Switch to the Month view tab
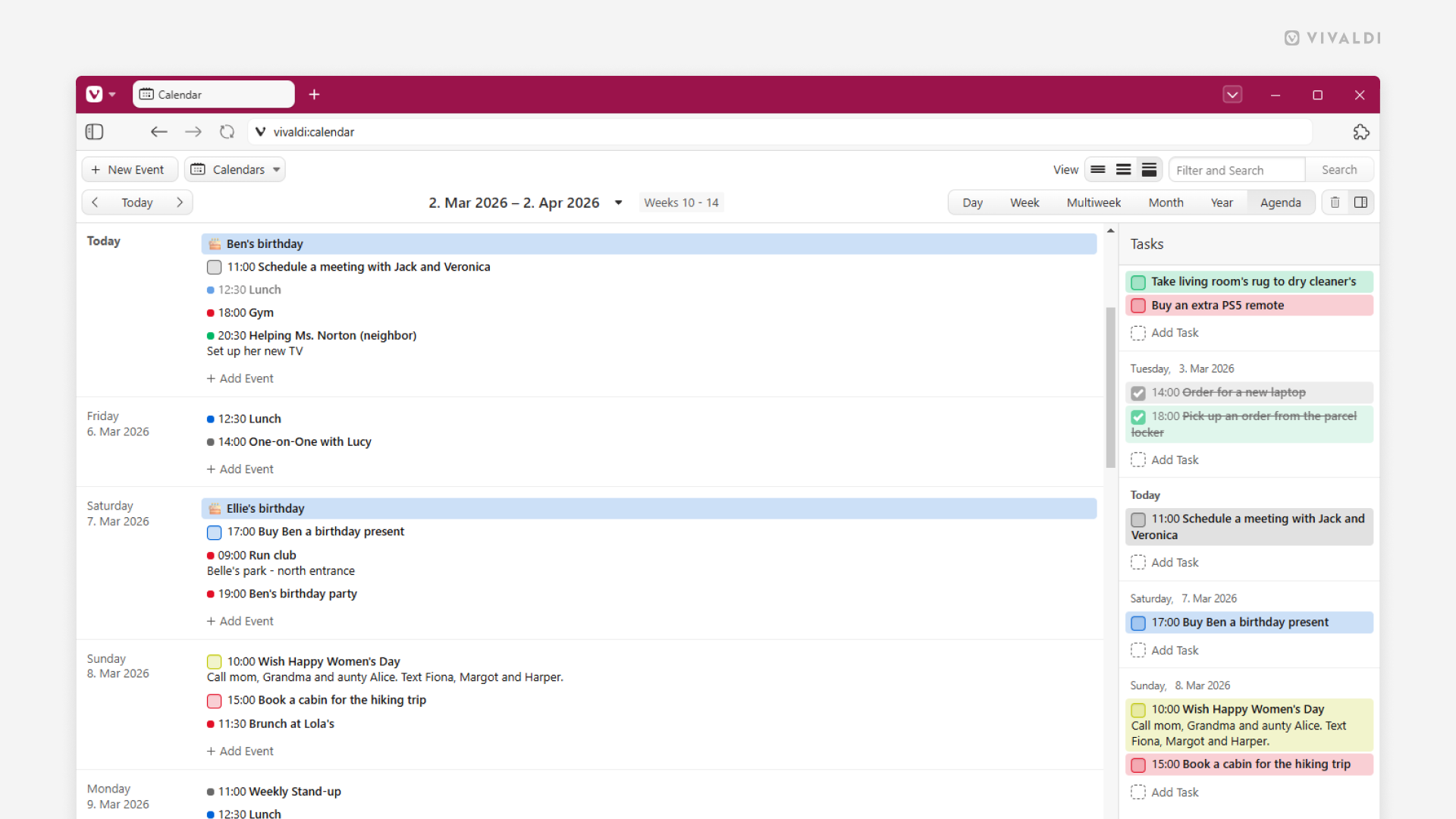Screen dimensions: 1456x819 click(x=1166, y=202)
